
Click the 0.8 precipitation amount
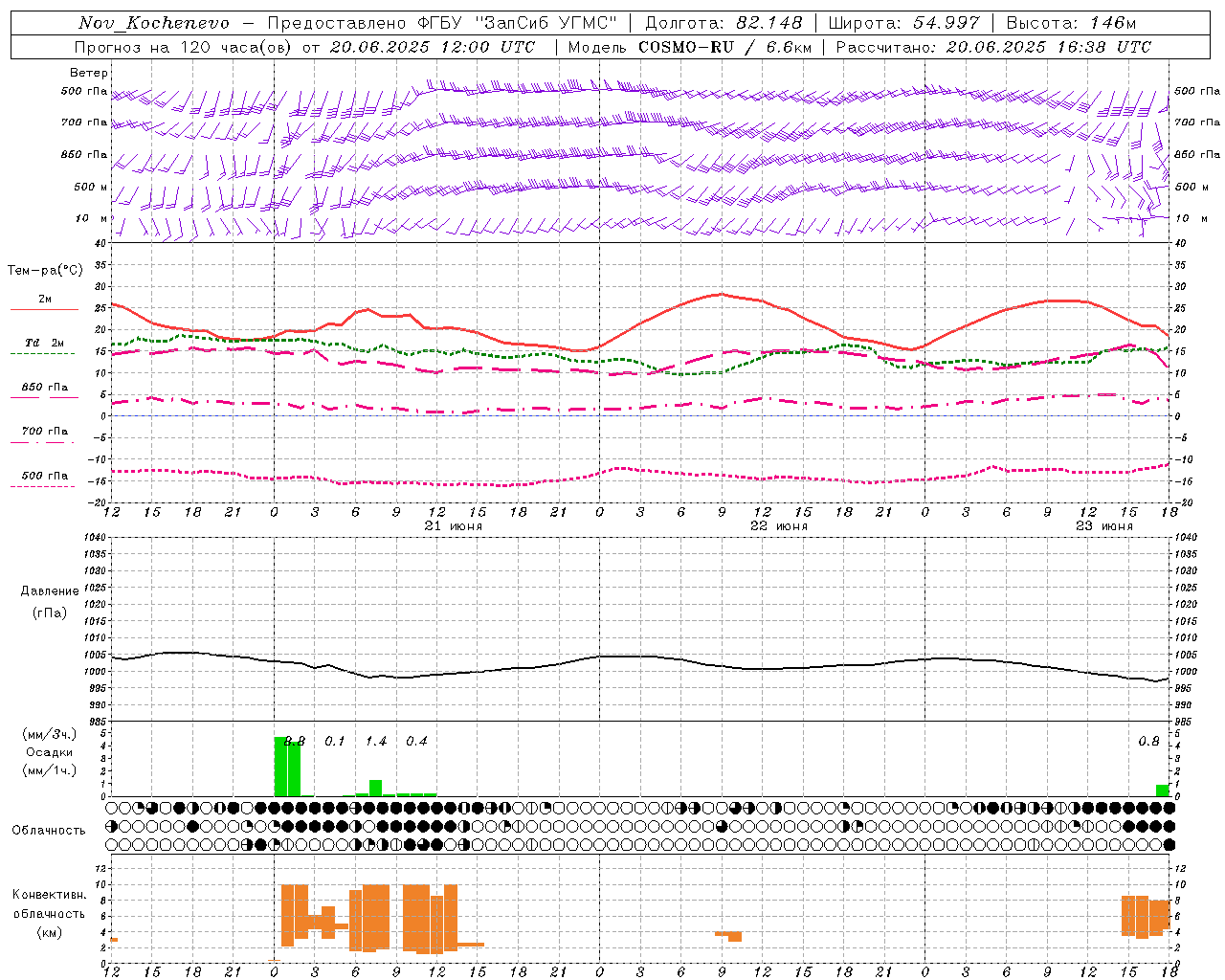(x=1148, y=742)
